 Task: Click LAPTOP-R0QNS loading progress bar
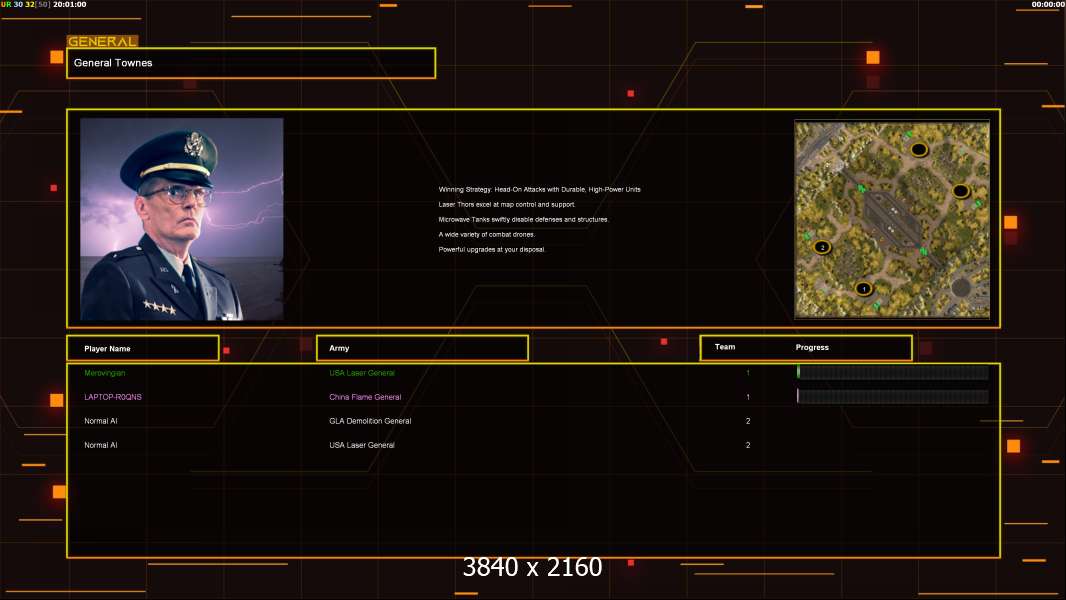893,396
